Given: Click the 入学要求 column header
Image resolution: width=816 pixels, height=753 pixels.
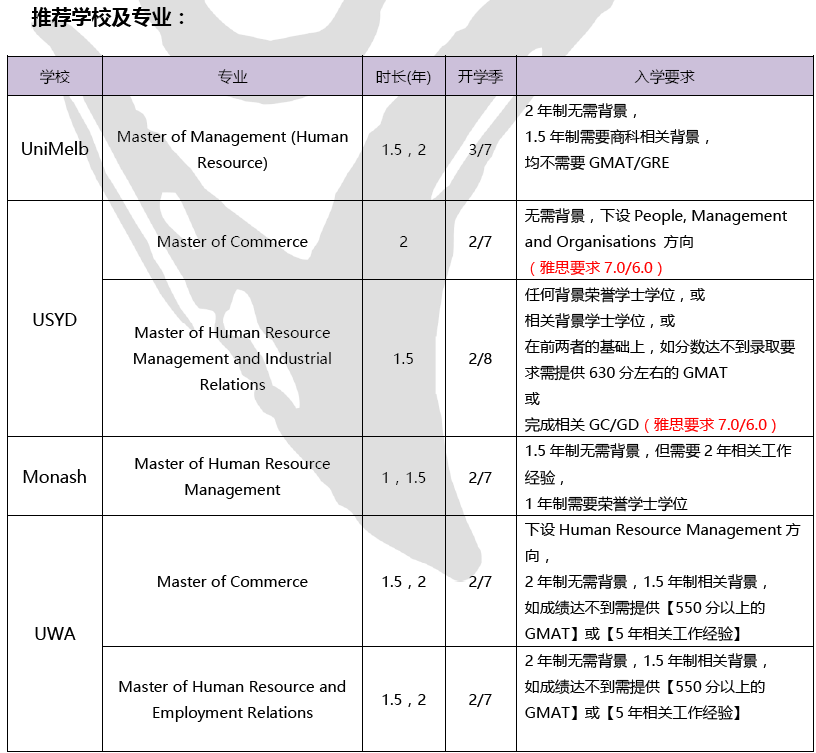Looking at the screenshot, I should pos(665,76).
